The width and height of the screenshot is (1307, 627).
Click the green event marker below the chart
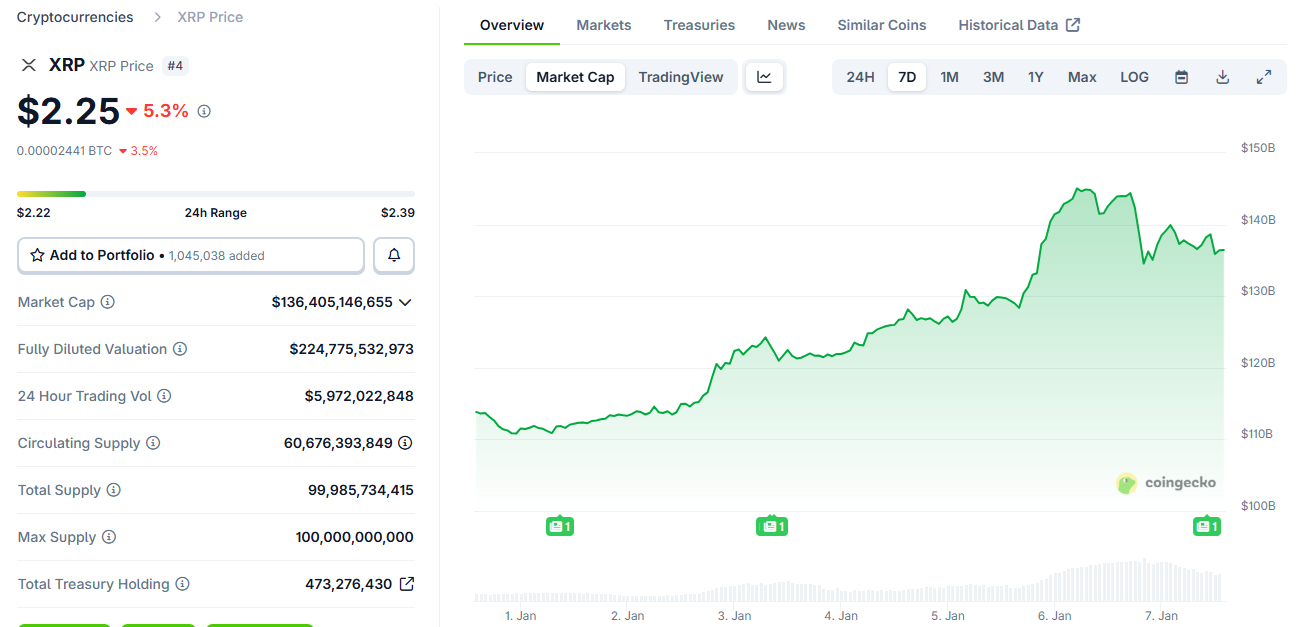click(560, 525)
